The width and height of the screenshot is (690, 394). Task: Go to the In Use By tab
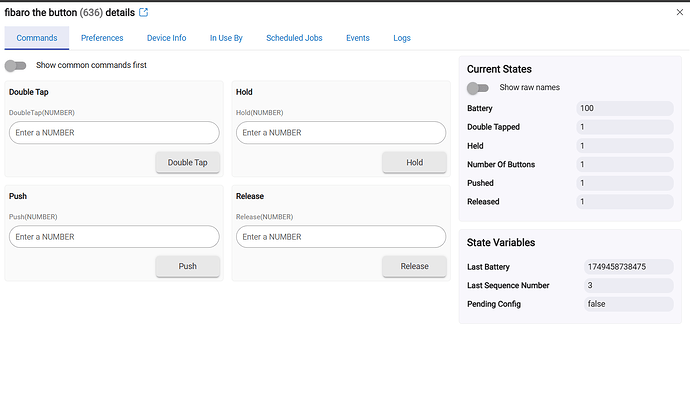(226, 38)
